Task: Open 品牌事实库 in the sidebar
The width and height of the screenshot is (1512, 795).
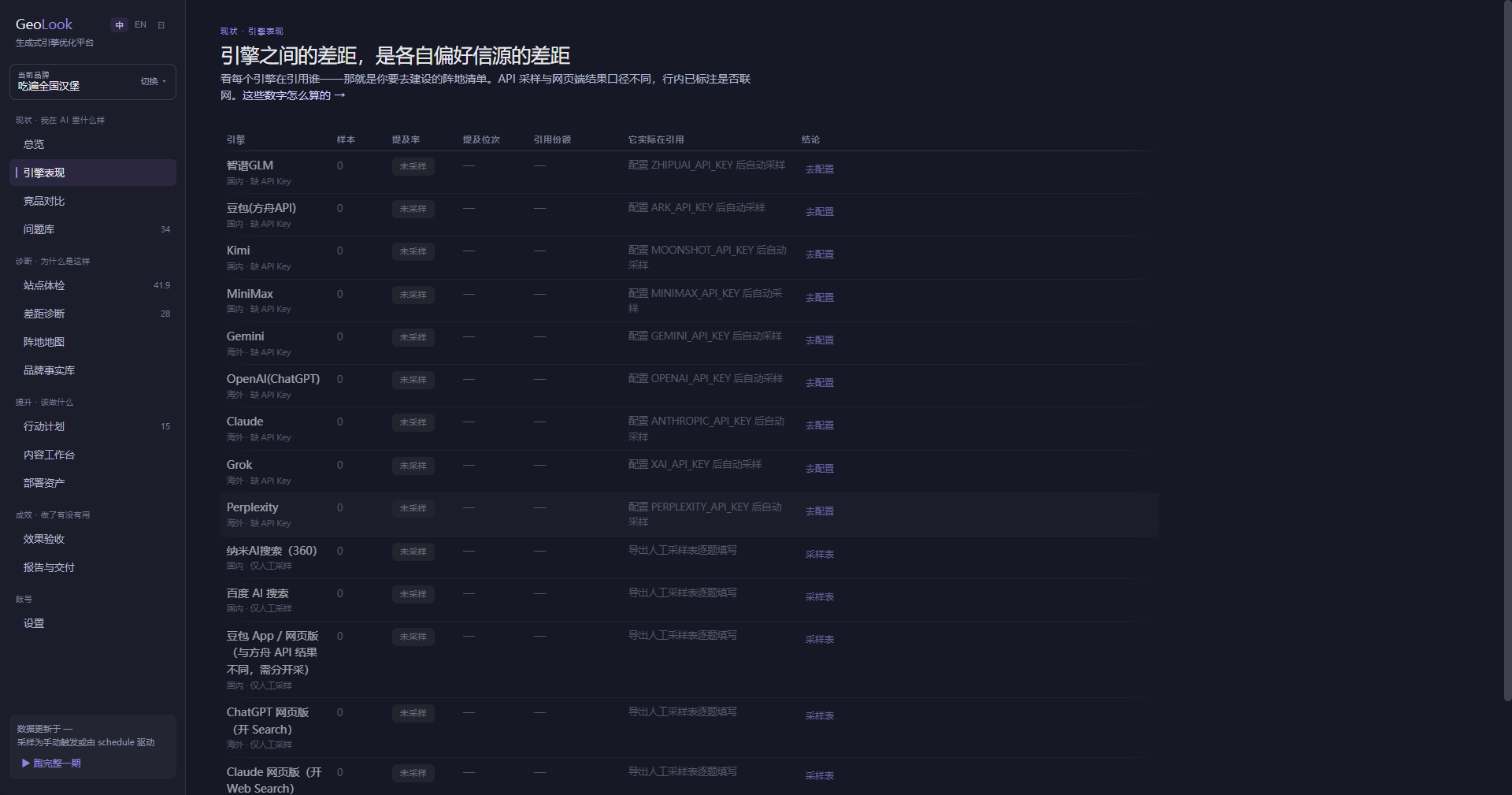Action: point(93,370)
